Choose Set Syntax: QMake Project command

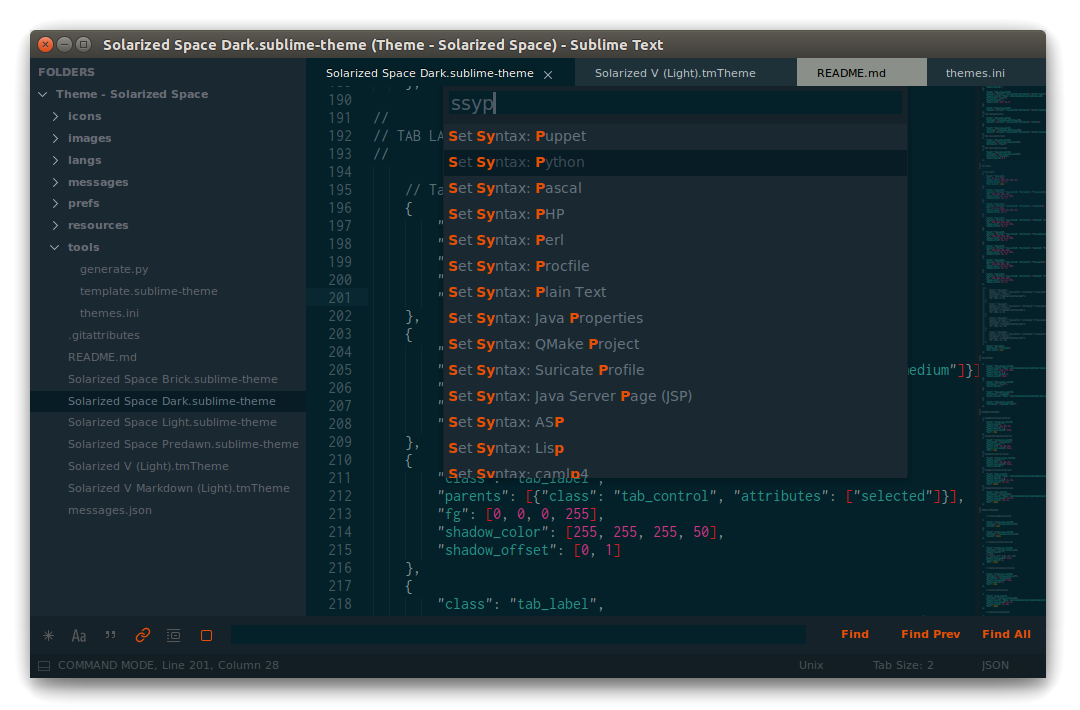click(x=675, y=344)
